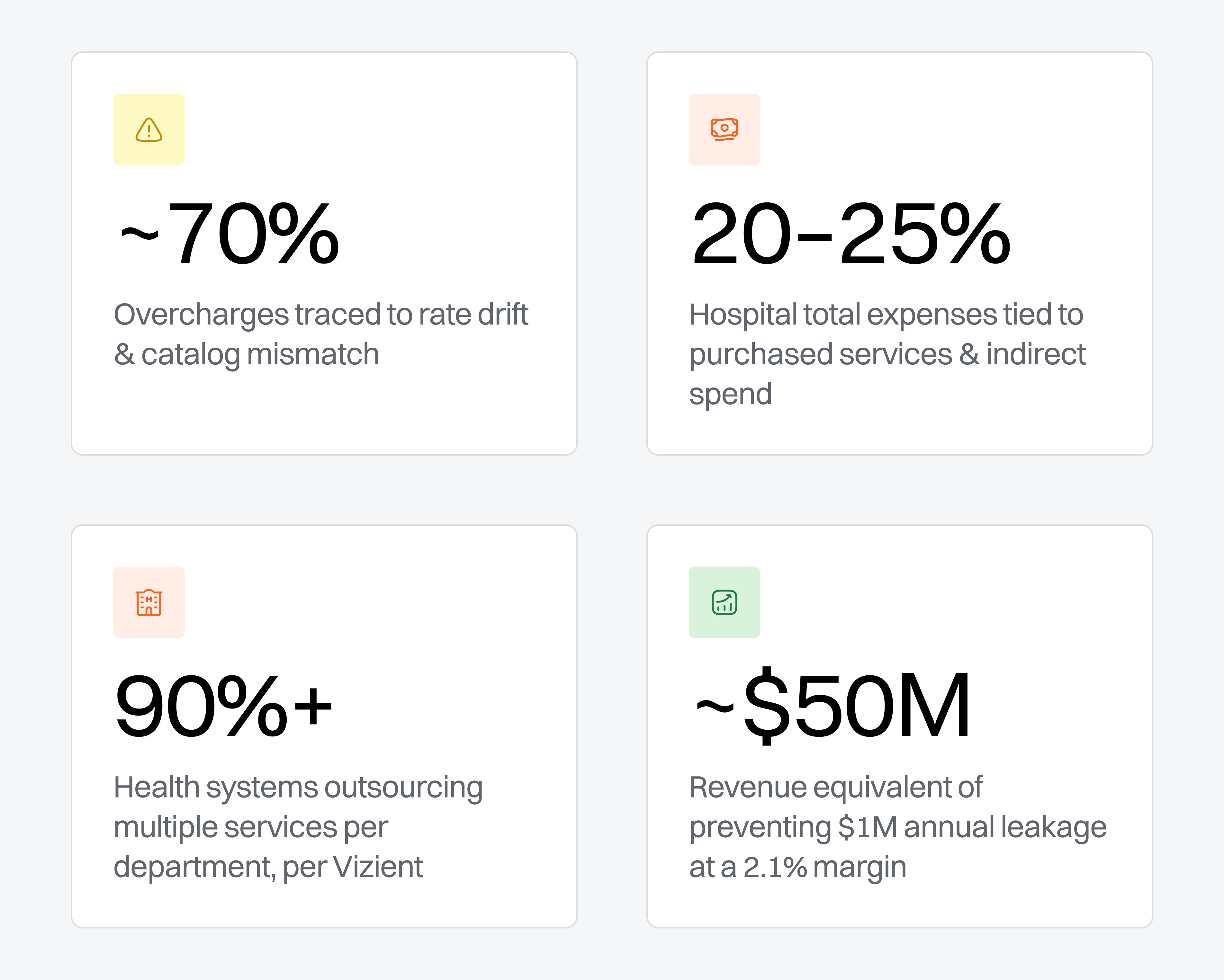This screenshot has width=1224, height=980.
Task: Click 'Health systems outsourcing' description text
Action: (x=298, y=788)
